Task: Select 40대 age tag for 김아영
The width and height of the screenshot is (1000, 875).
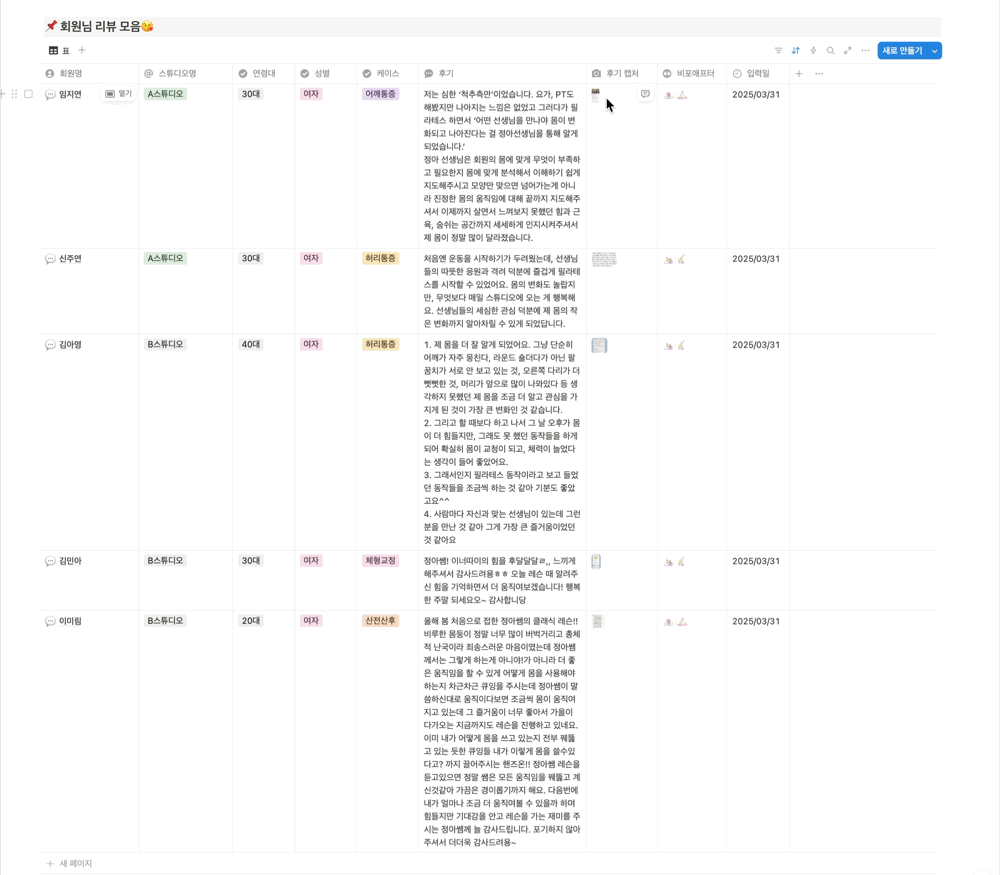Action: [x=251, y=344]
